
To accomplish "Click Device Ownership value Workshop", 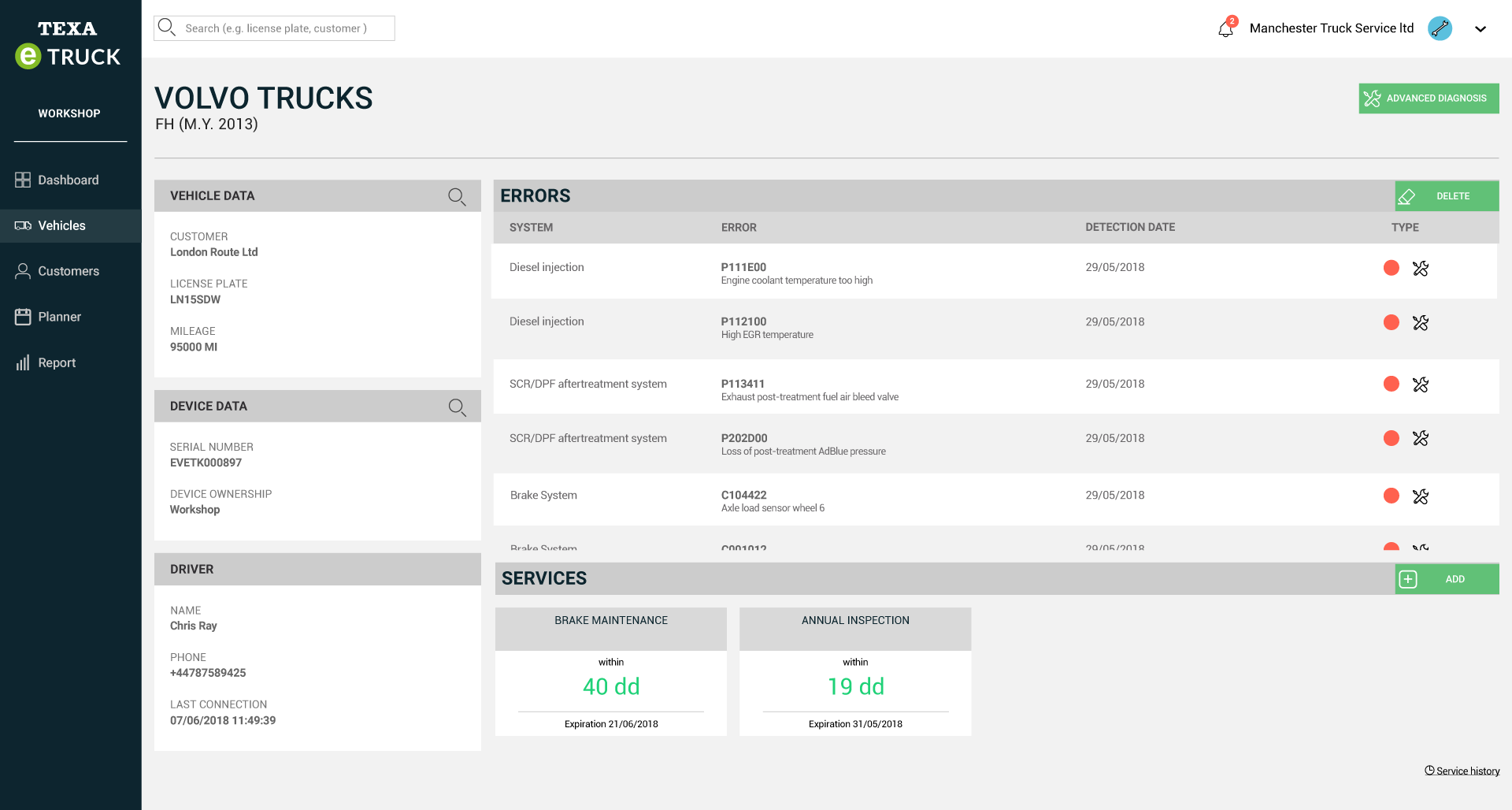I will (x=195, y=510).
